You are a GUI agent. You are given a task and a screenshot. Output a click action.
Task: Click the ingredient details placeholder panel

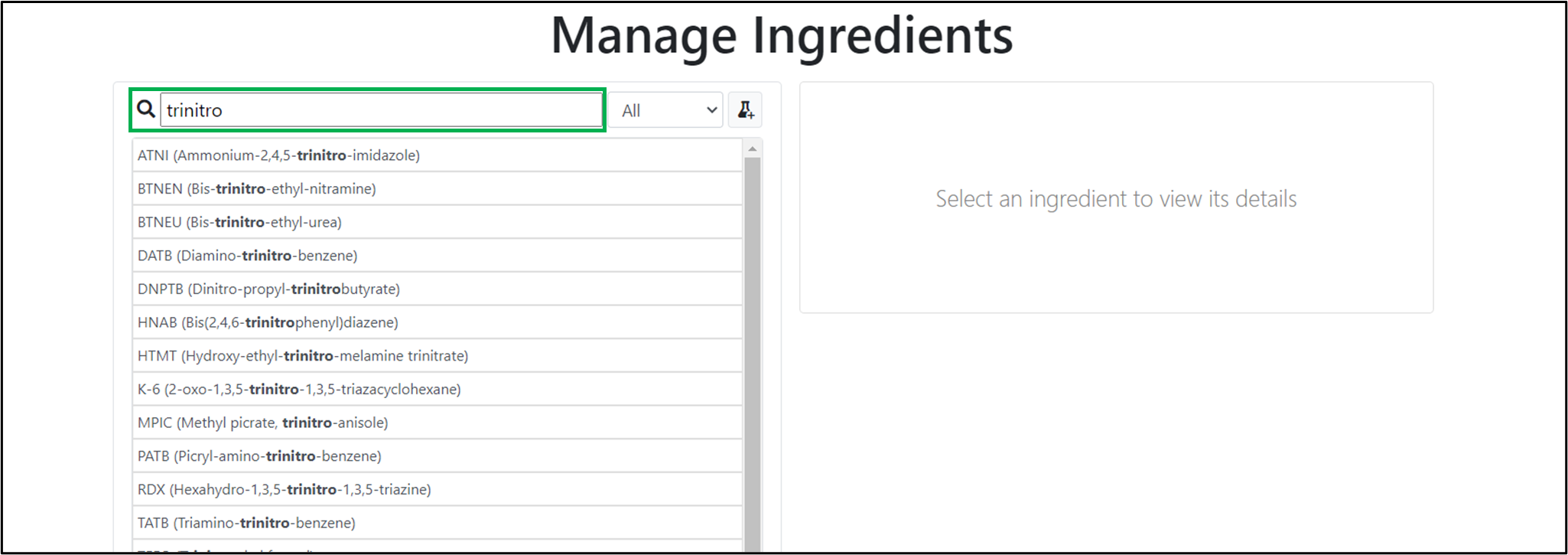(x=1116, y=198)
